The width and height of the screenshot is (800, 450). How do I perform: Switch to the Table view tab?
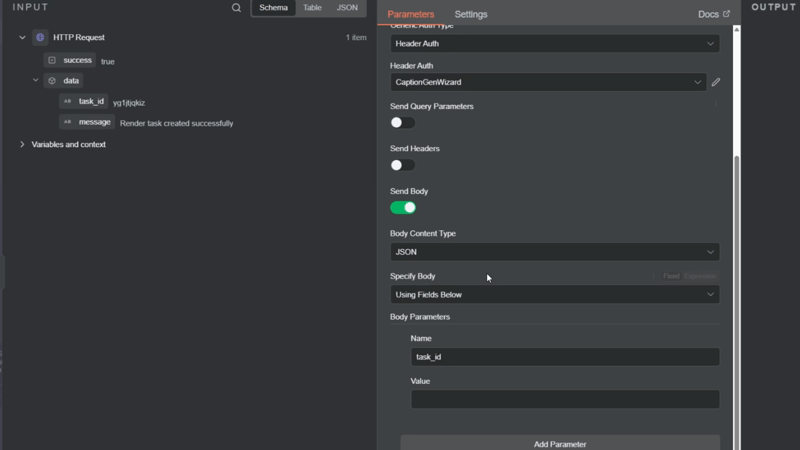click(x=312, y=8)
